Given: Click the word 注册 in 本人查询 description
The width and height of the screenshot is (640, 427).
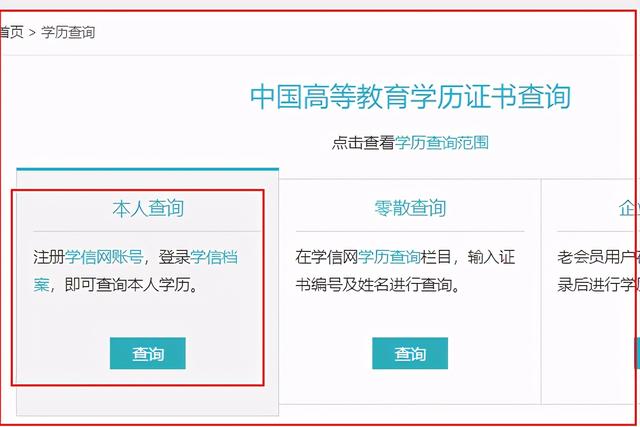Looking at the screenshot, I should (x=49, y=257).
